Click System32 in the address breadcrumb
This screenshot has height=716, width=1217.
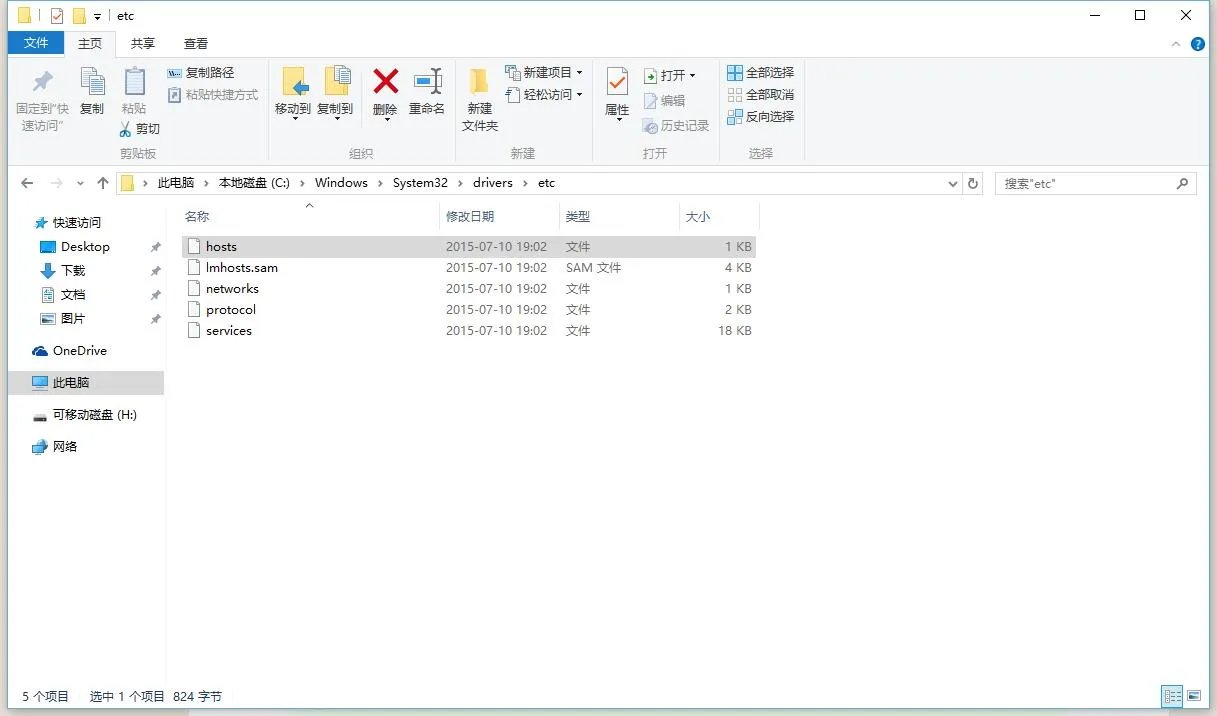tap(421, 183)
